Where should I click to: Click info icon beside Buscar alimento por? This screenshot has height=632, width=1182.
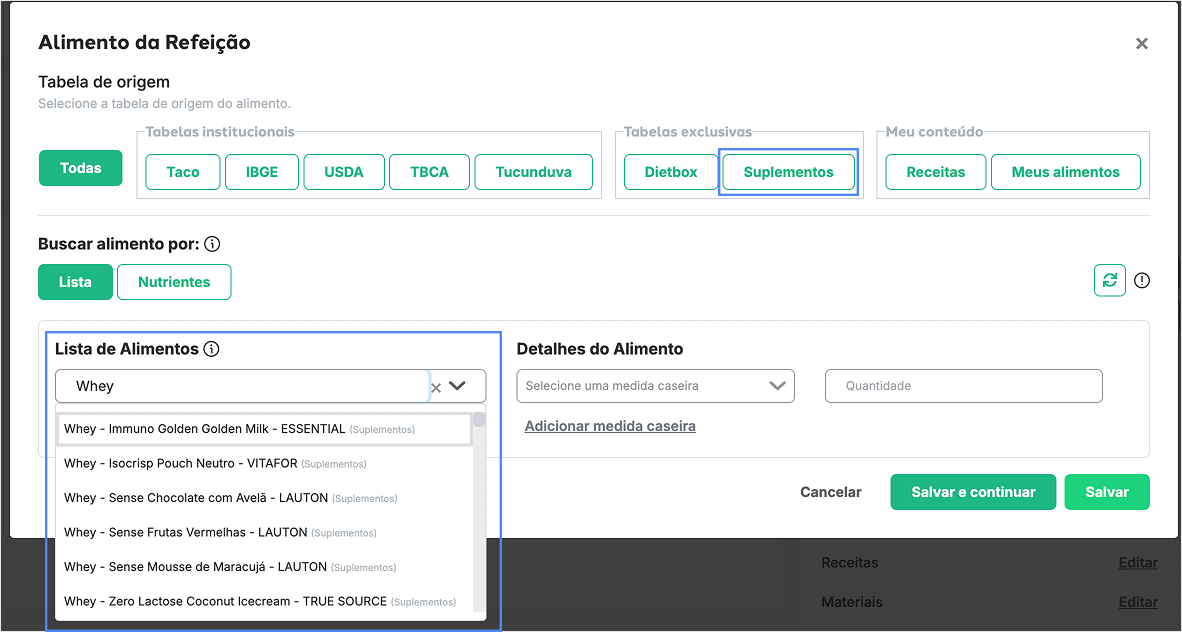[x=212, y=244]
